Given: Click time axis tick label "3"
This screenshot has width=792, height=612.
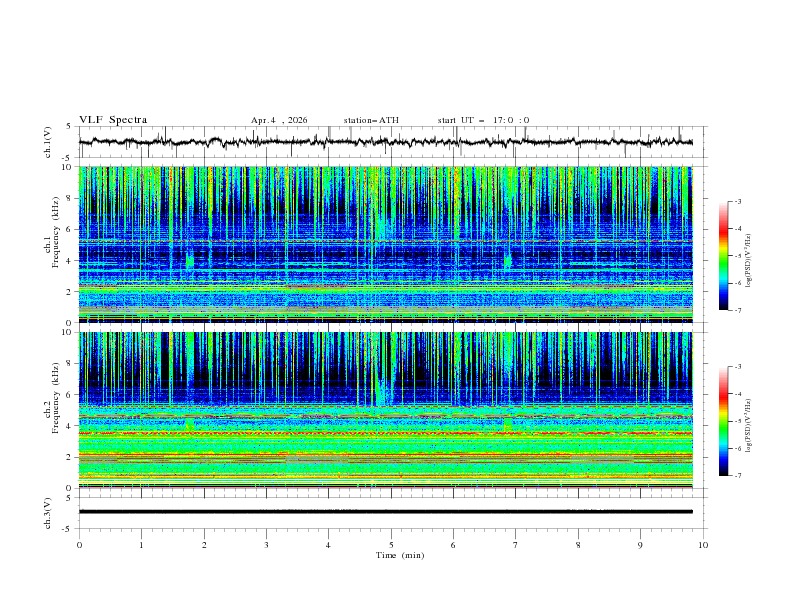Looking at the screenshot, I should click(x=266, y=545).
